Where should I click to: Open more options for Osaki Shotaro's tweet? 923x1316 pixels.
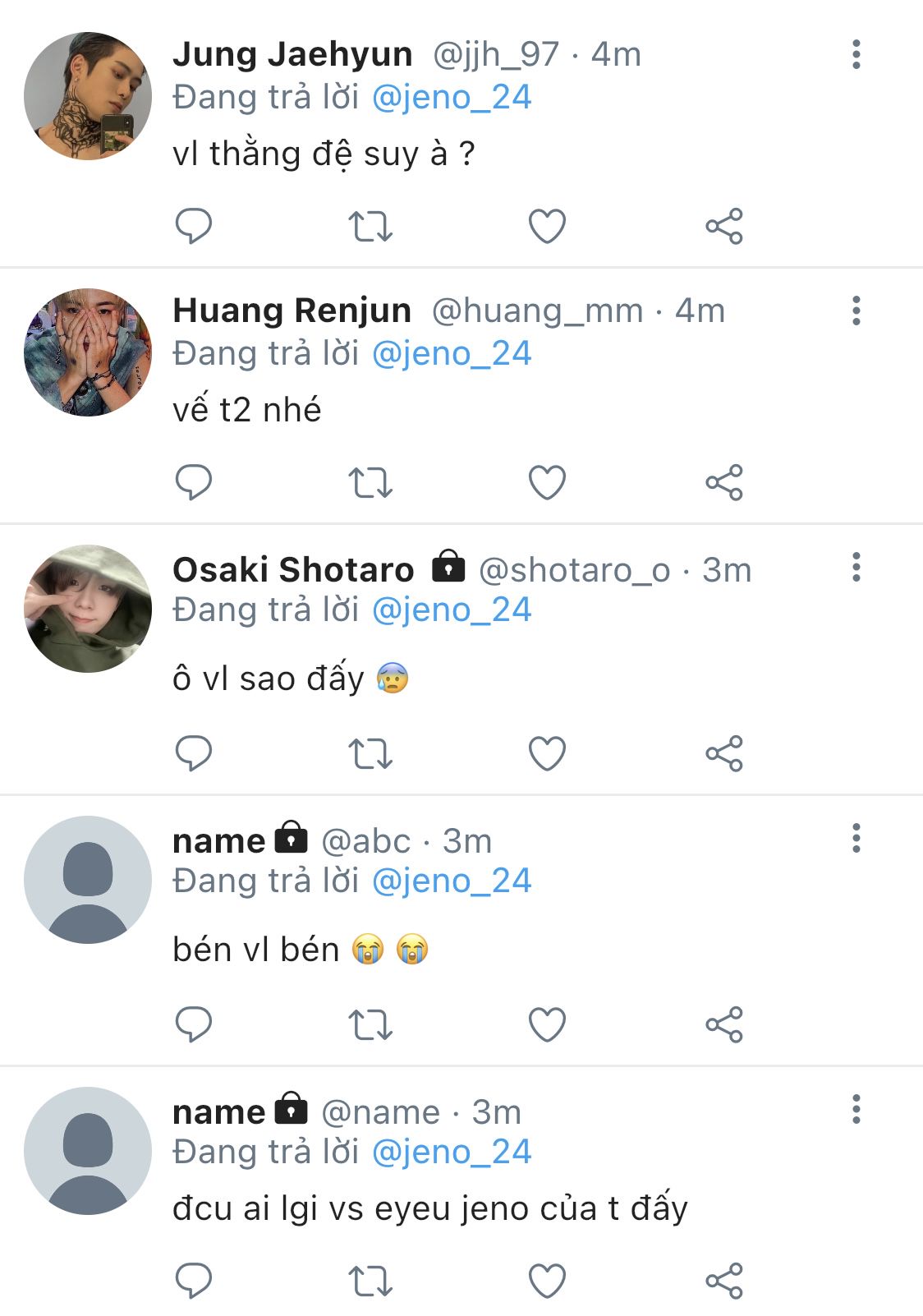tap(856, 567)
